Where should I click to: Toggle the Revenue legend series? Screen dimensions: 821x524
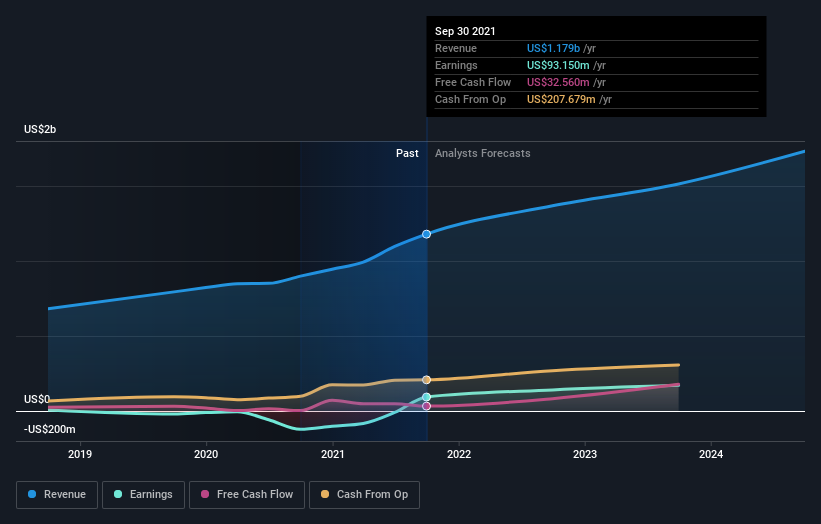[x=57, y=495]
